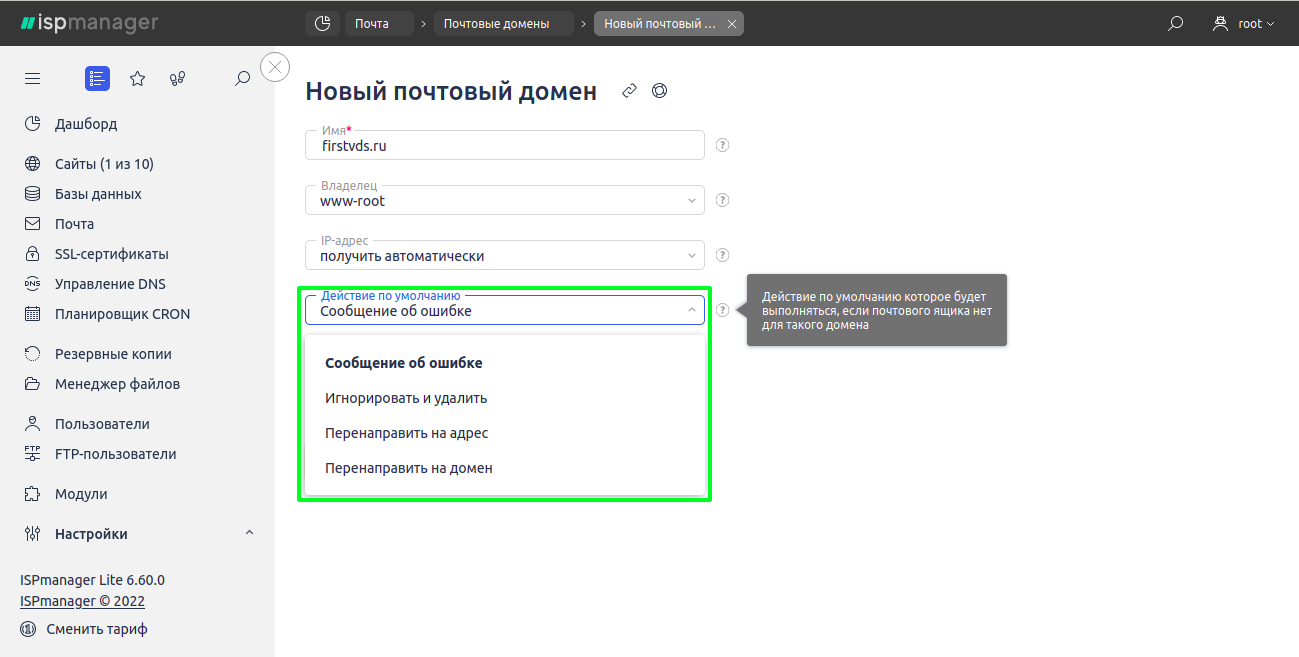Open the dashboard pie-chart breadcrumb icon
This screenshot has width=1299, height=657.
pos(321,23)
